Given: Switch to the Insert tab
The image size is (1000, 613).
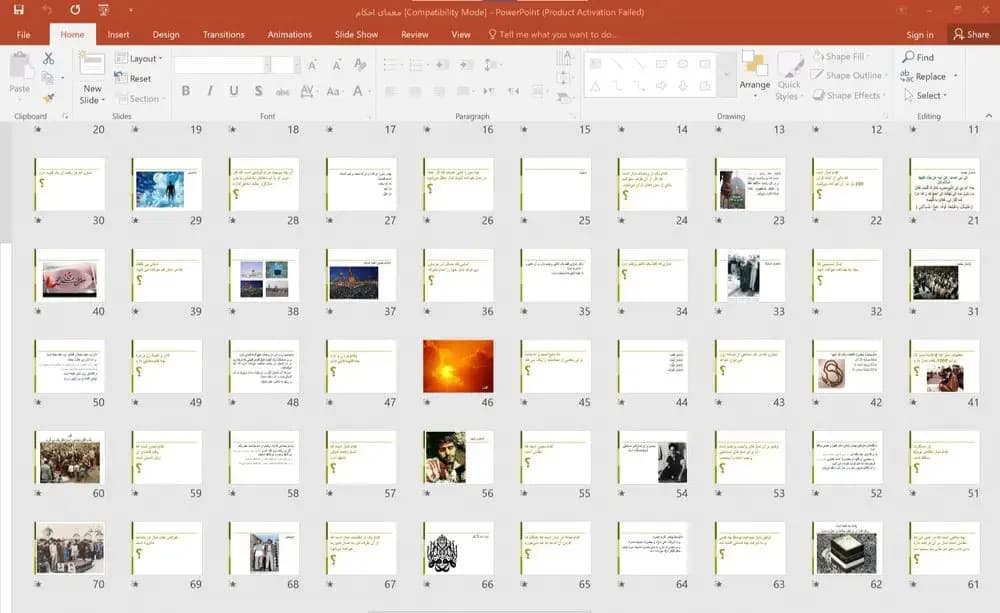Looking at the screenshot, I should (x=119, y=34).
